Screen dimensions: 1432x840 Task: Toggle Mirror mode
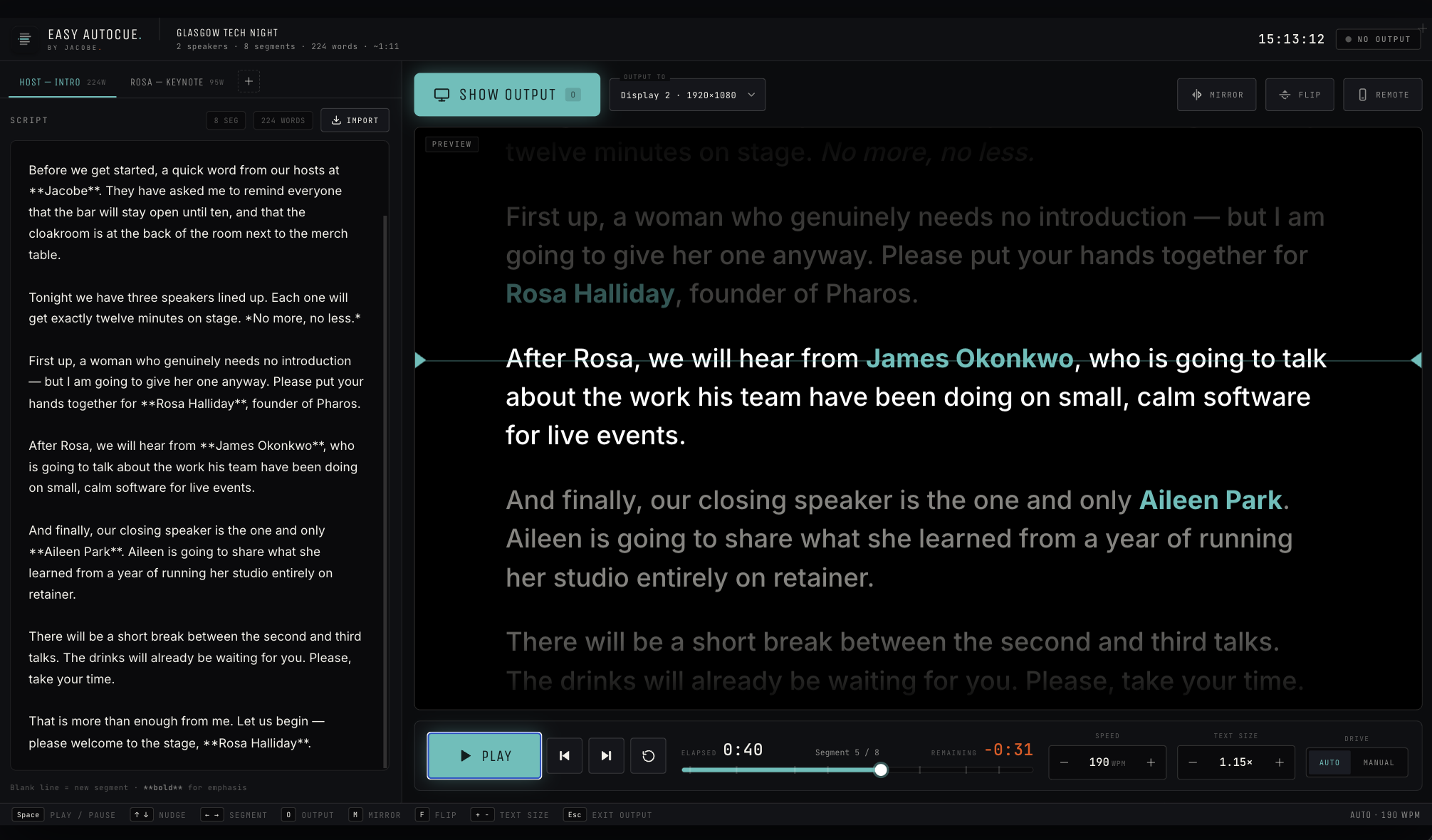(1216, 95)
